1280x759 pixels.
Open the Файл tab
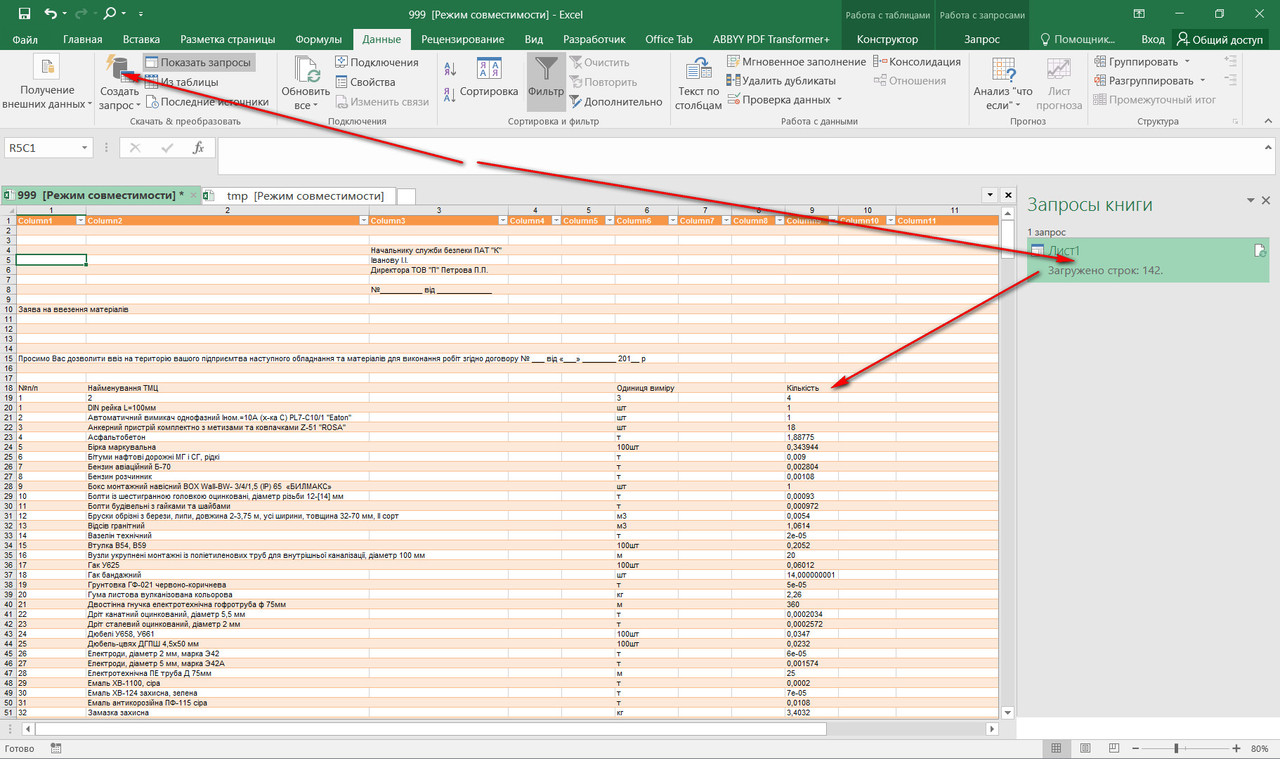pos(26,39)
